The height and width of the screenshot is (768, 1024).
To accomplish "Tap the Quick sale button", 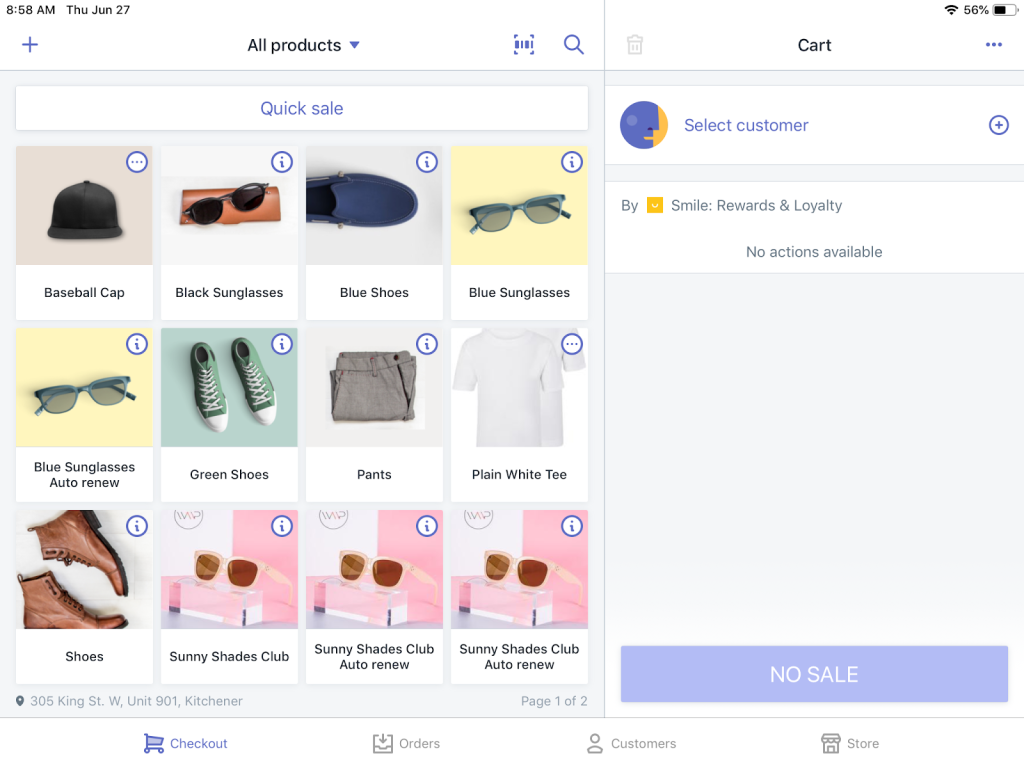I will (302, 108).
